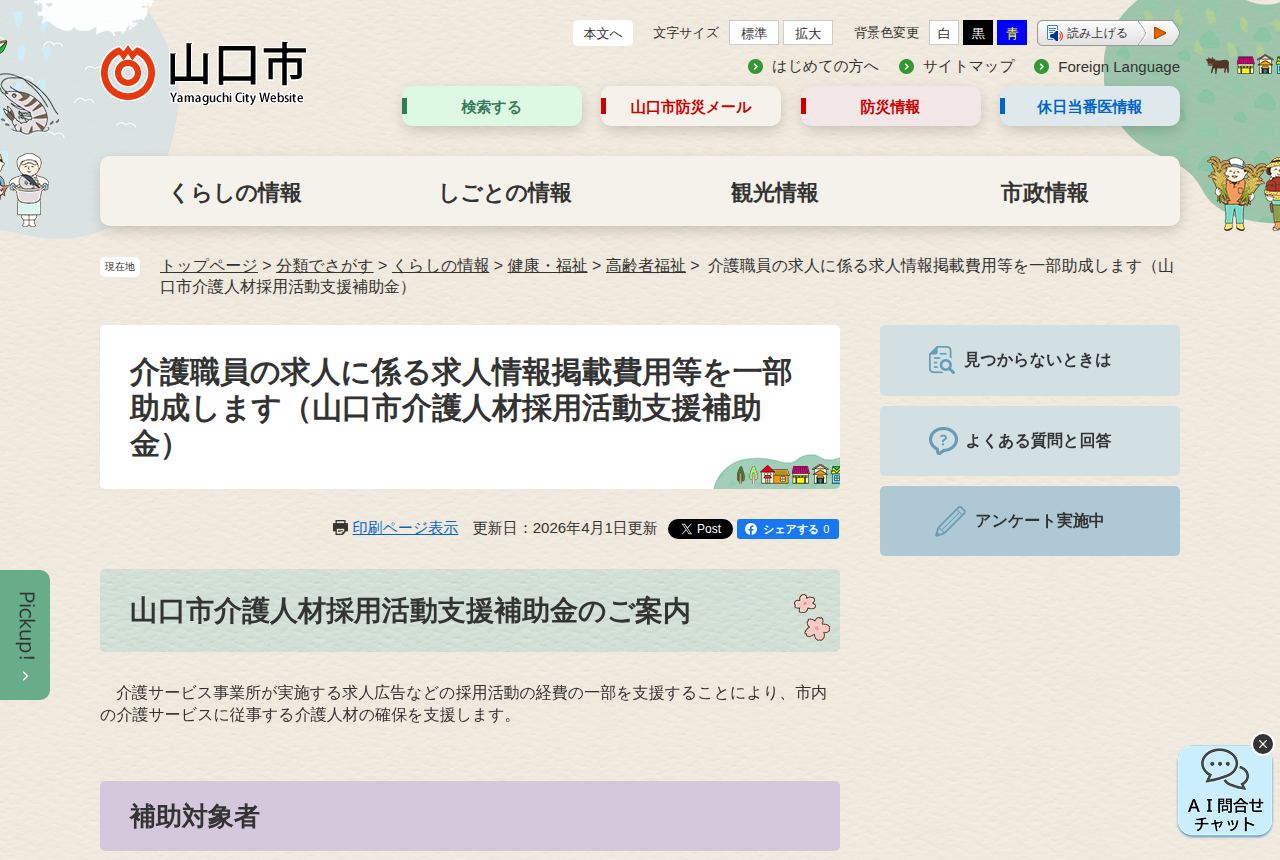Set background color to white (白)

[x=944, y=33]
